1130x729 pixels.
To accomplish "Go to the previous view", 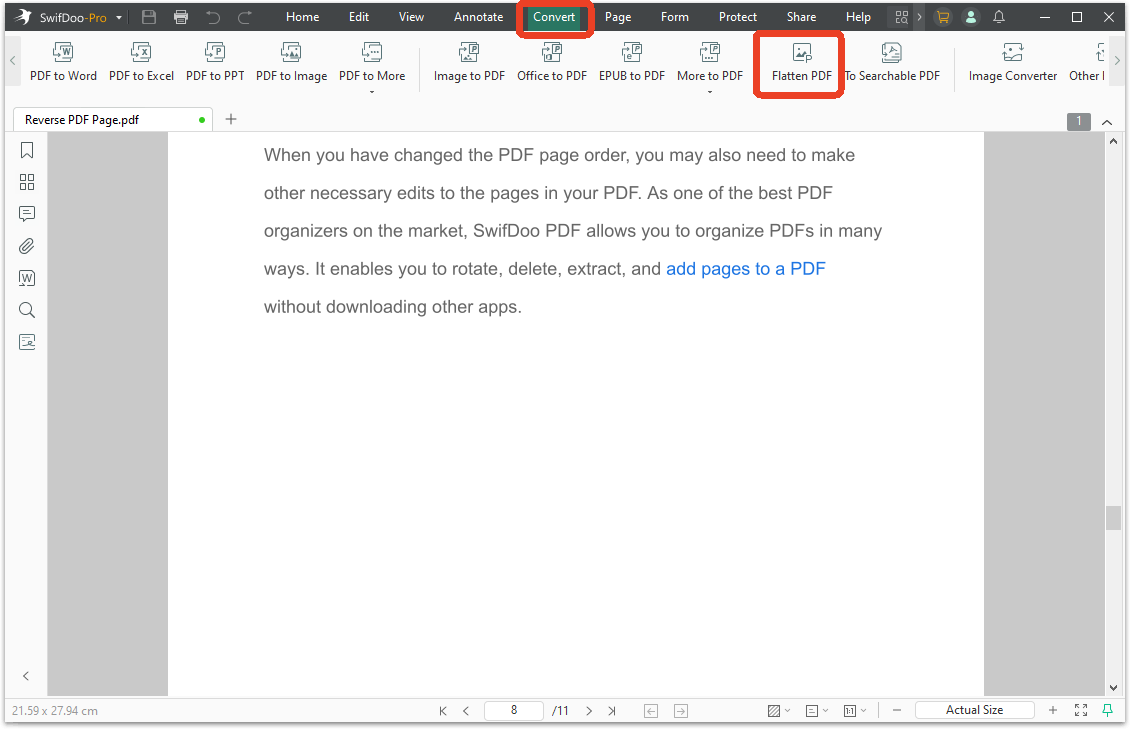I will click(x=651, y=711).
